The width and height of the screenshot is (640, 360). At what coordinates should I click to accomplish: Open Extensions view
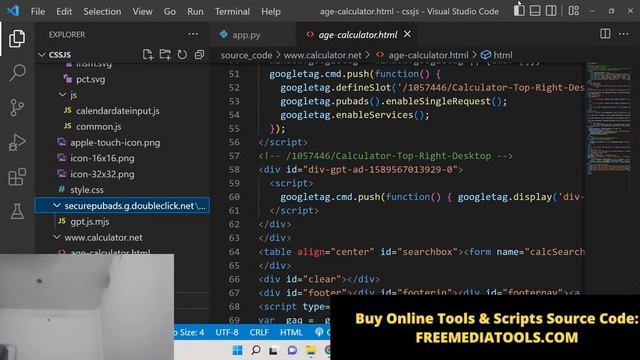[17, 177]
